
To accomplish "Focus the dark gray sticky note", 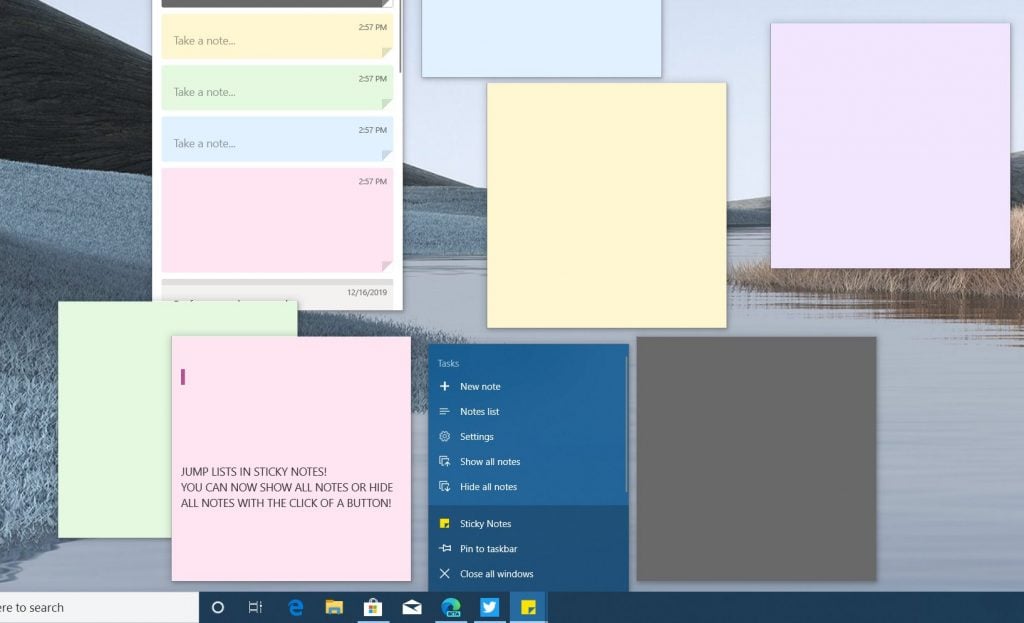I will (x=755, y=457).
